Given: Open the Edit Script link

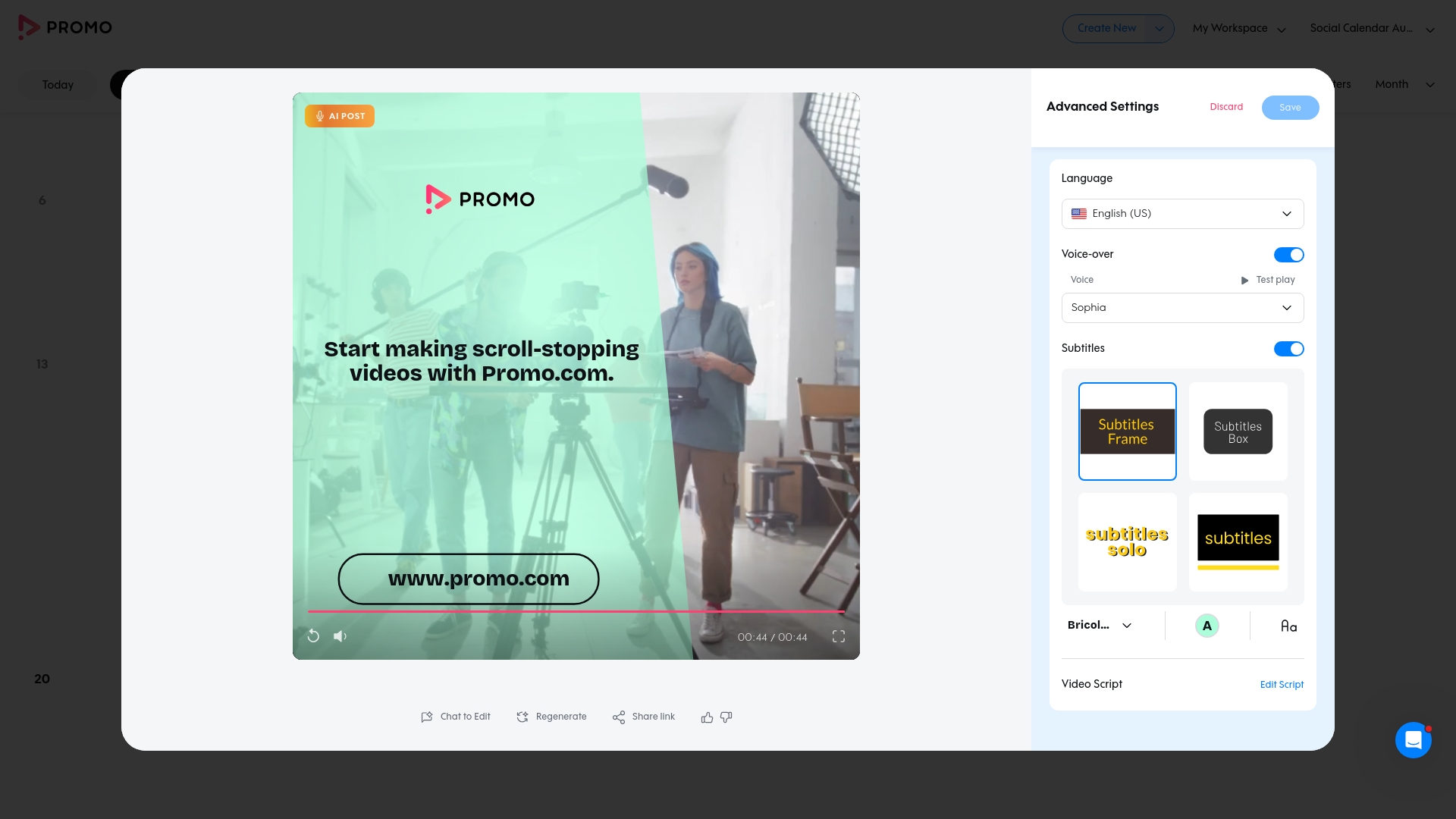Looking at the screenshot, I should pyautogui.click(x=1282, y=685).
